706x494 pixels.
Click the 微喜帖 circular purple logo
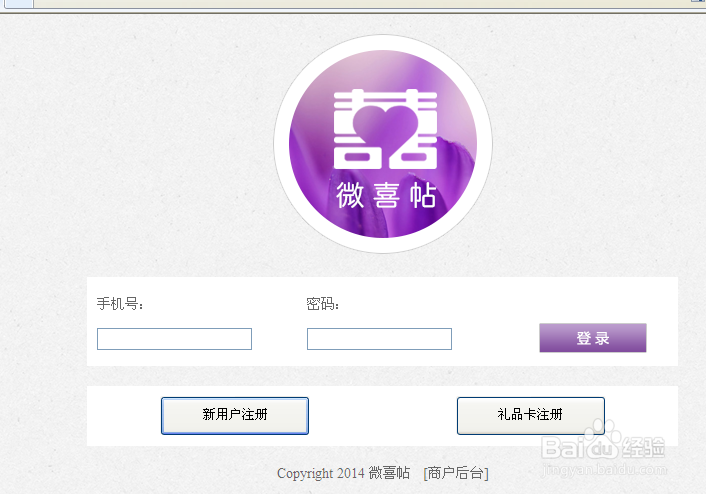383,144
